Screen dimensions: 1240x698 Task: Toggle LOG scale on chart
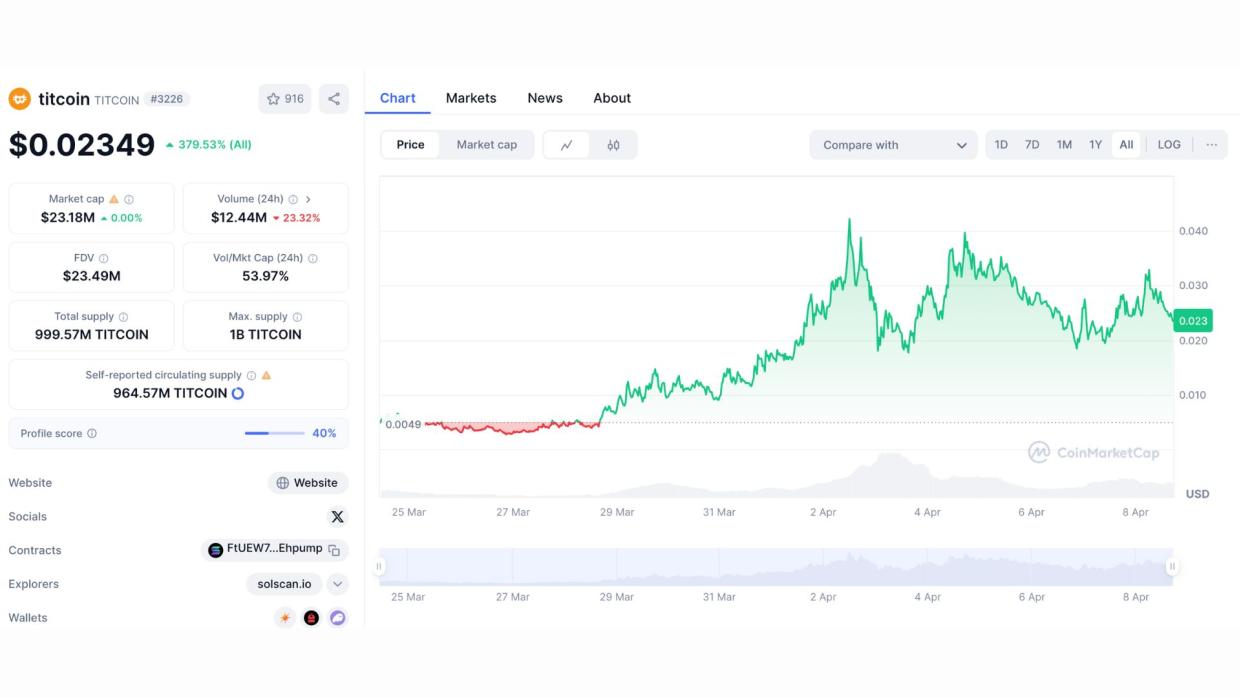(x=1169, y=145)
